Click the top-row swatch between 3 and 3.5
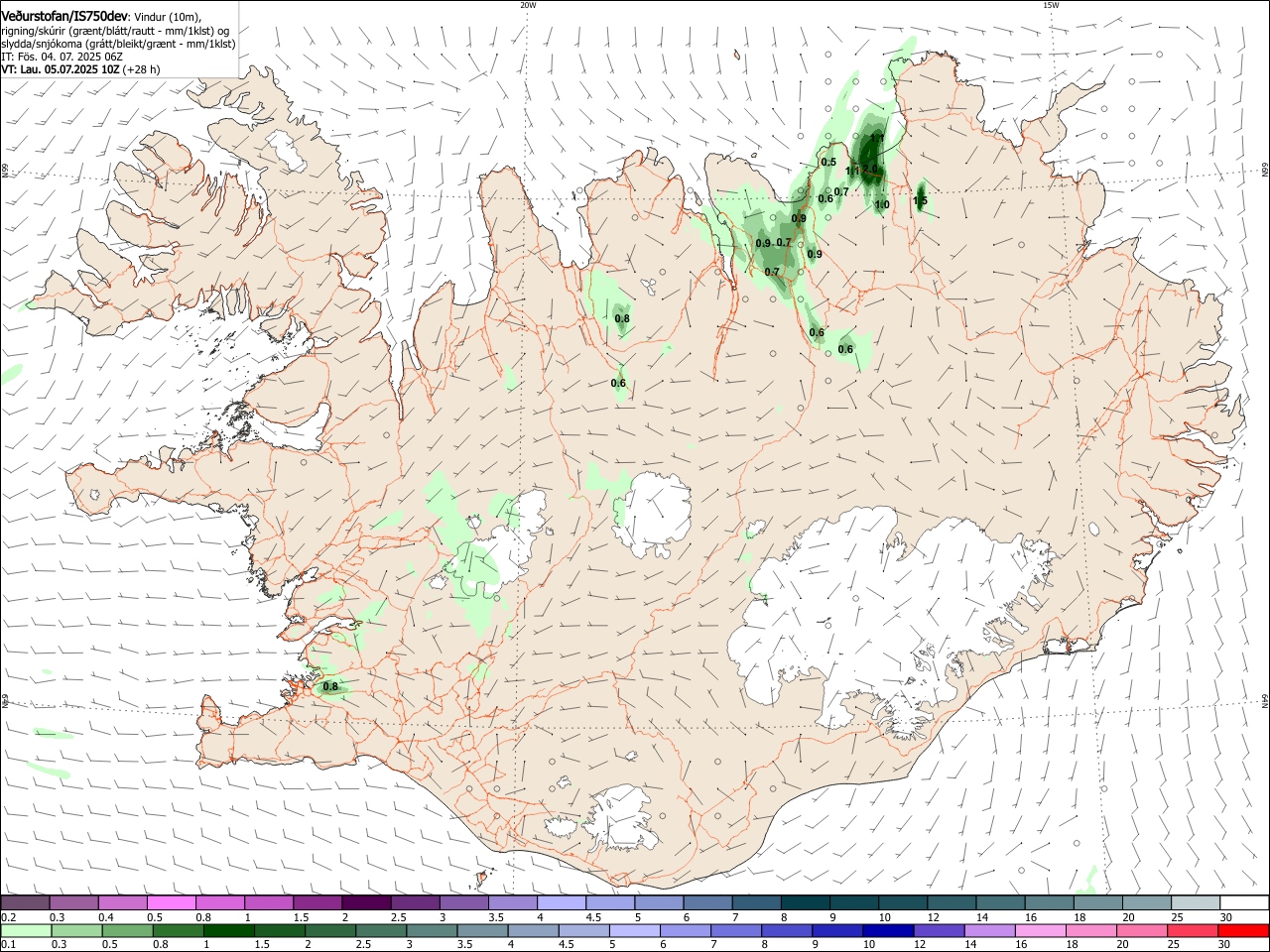The width and height of the screenshot is (1270, 952). (463, 902)
